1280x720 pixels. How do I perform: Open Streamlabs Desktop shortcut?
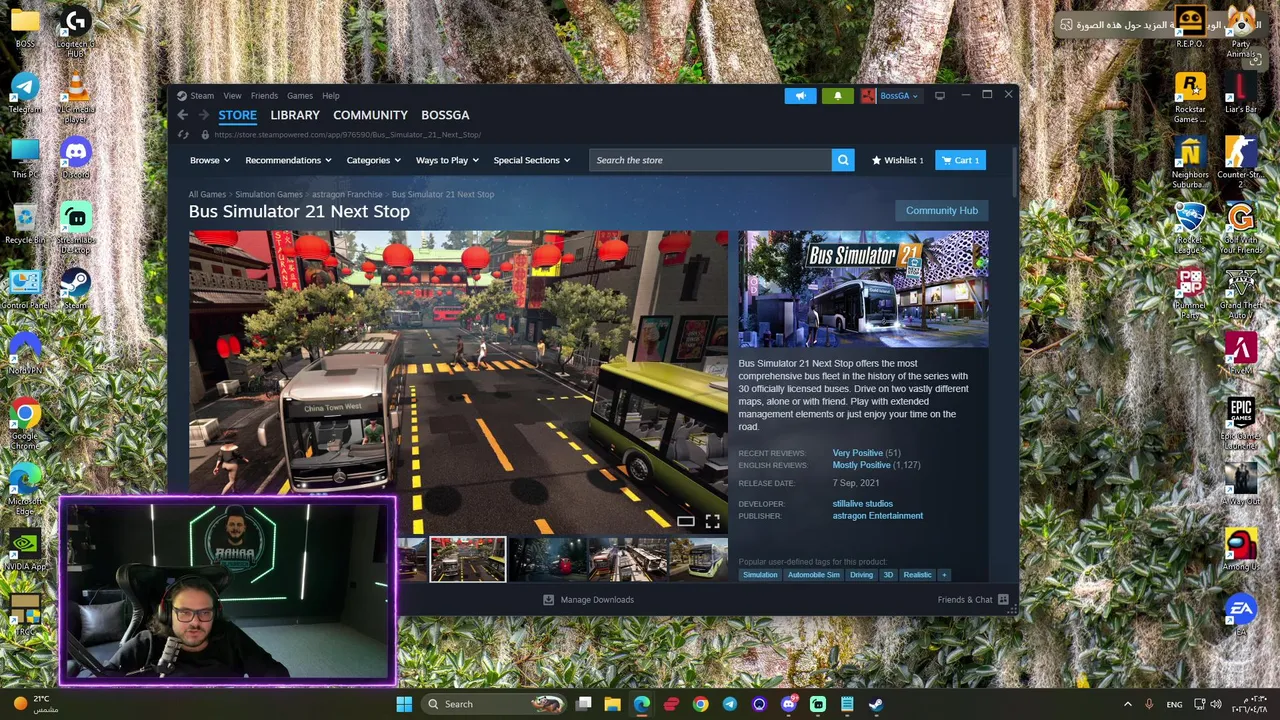tap(76, 229)
